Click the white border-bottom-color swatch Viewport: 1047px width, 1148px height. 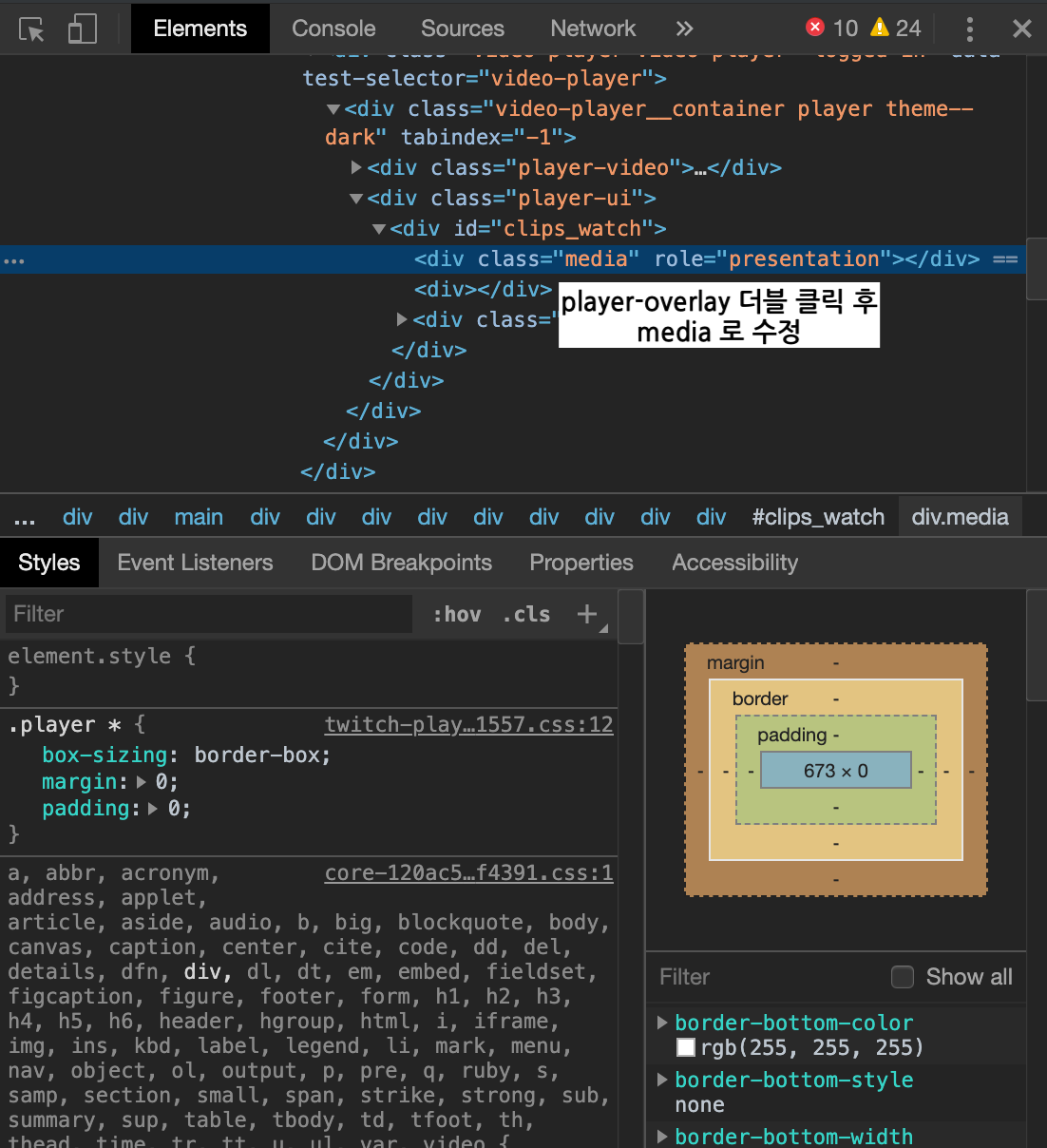tap(686, 1047)
